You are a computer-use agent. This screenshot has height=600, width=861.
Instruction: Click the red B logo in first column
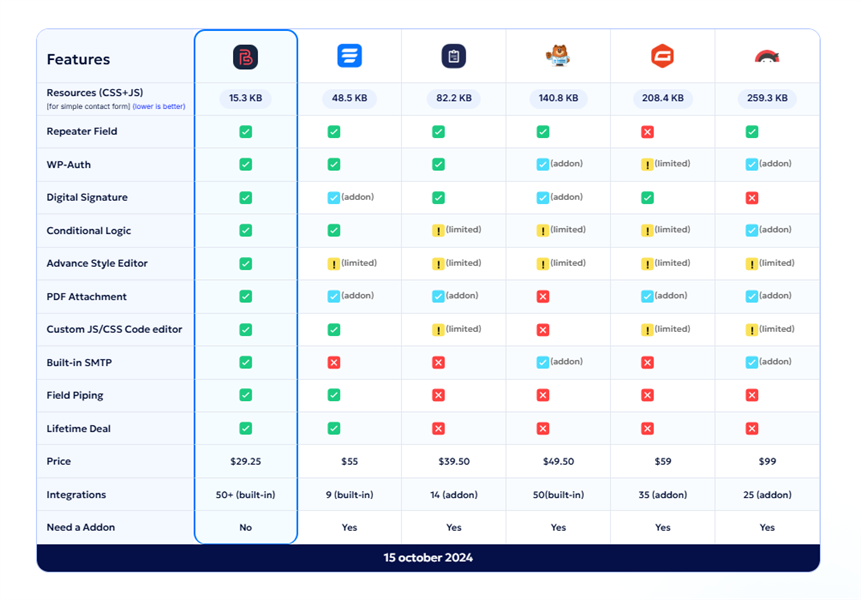[x=245, y=57]
